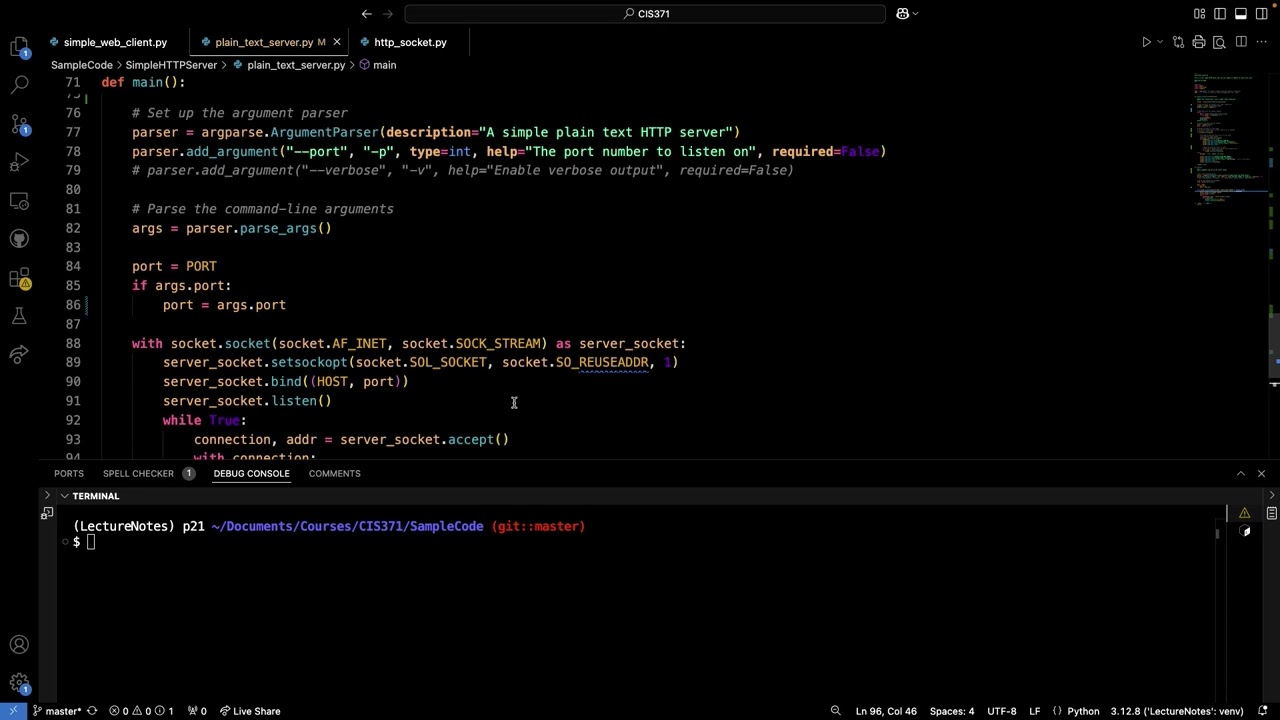The height and width of the screenshot is (720, 1280).
Task: Open the Run and Debug view
Action: [19, 162]
